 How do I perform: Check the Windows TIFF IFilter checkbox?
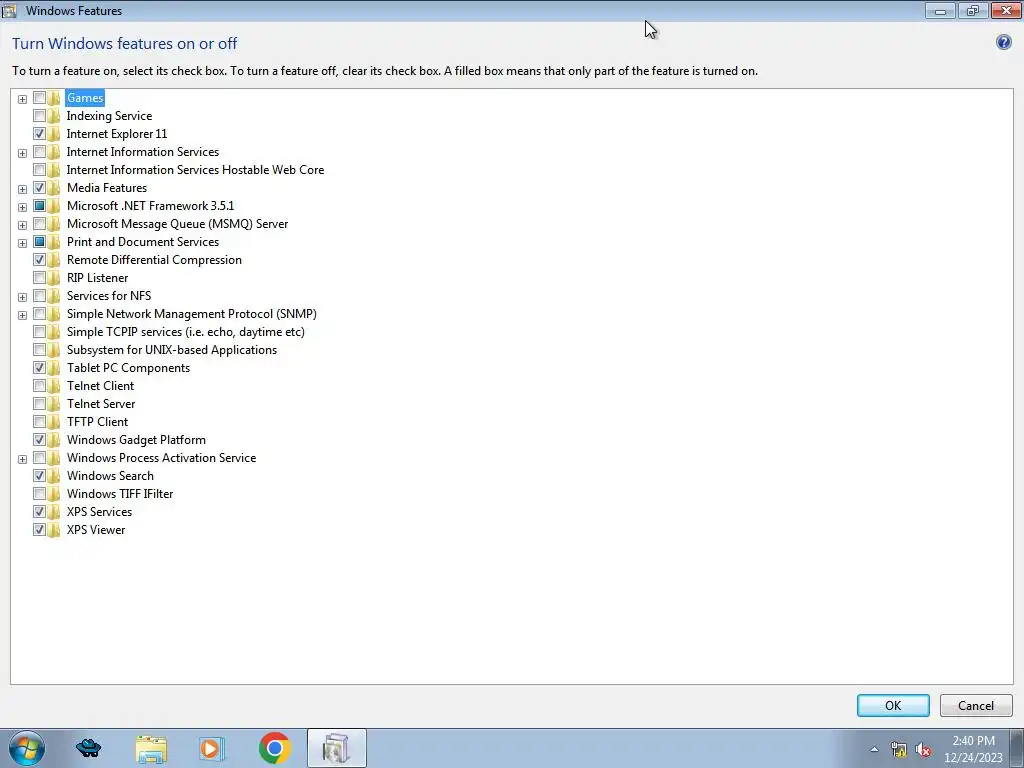coord(39,494)
